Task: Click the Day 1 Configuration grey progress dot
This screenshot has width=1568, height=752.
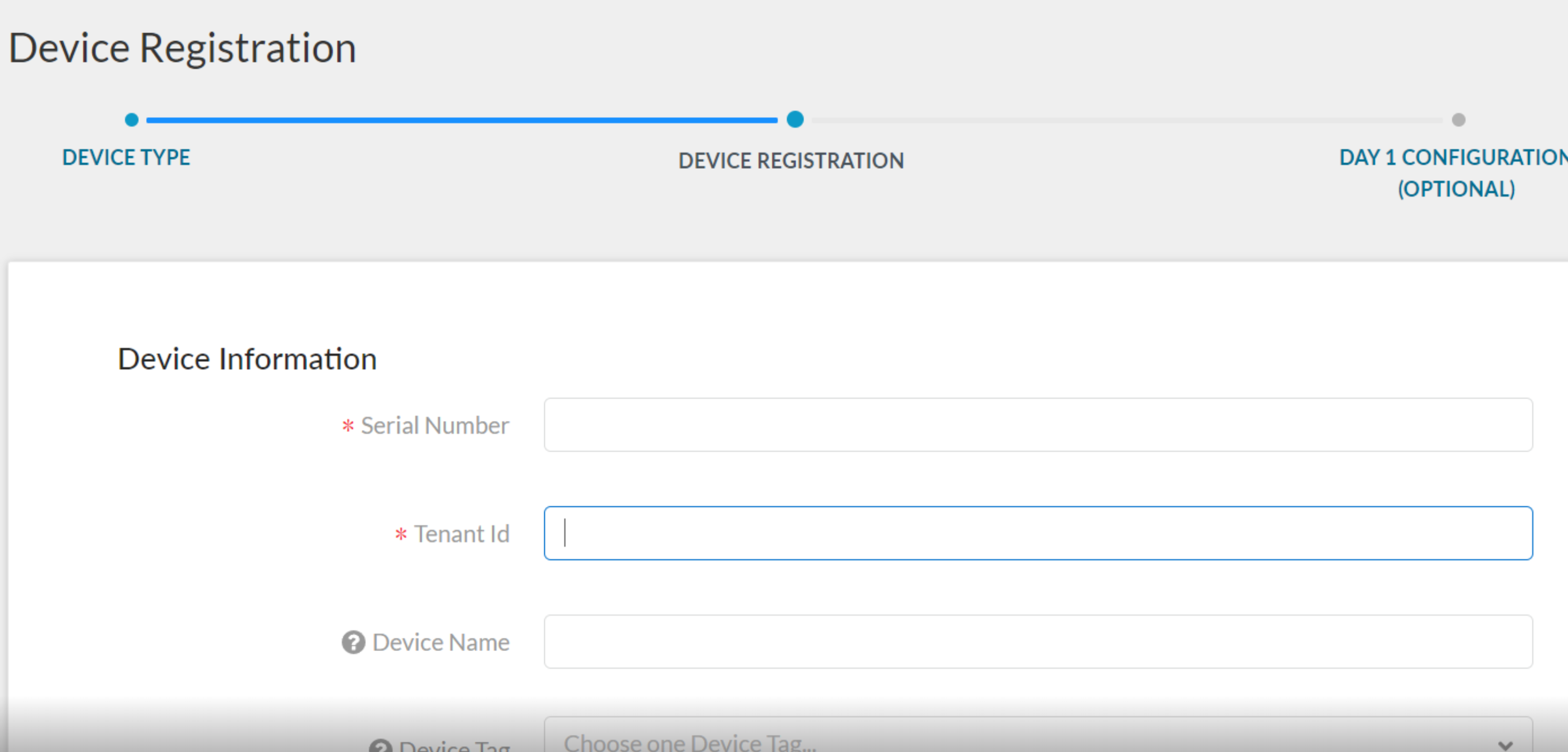Action: tap(1459, 120)
